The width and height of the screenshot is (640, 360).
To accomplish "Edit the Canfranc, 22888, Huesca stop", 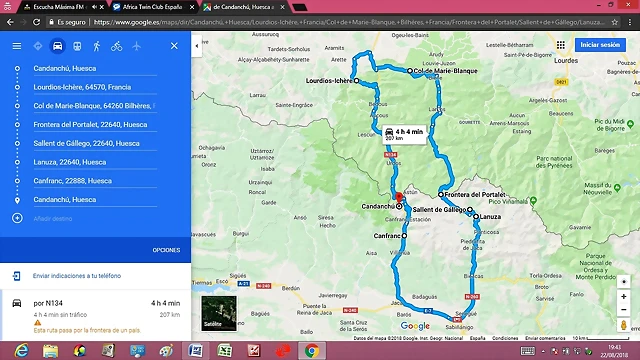I will 95,181.
